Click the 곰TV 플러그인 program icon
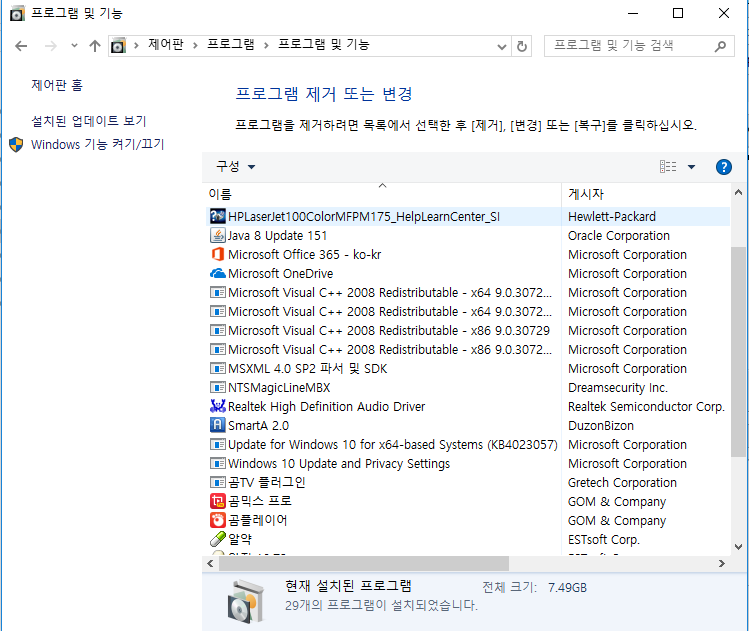749x631 pixels. tap(218, 482)
